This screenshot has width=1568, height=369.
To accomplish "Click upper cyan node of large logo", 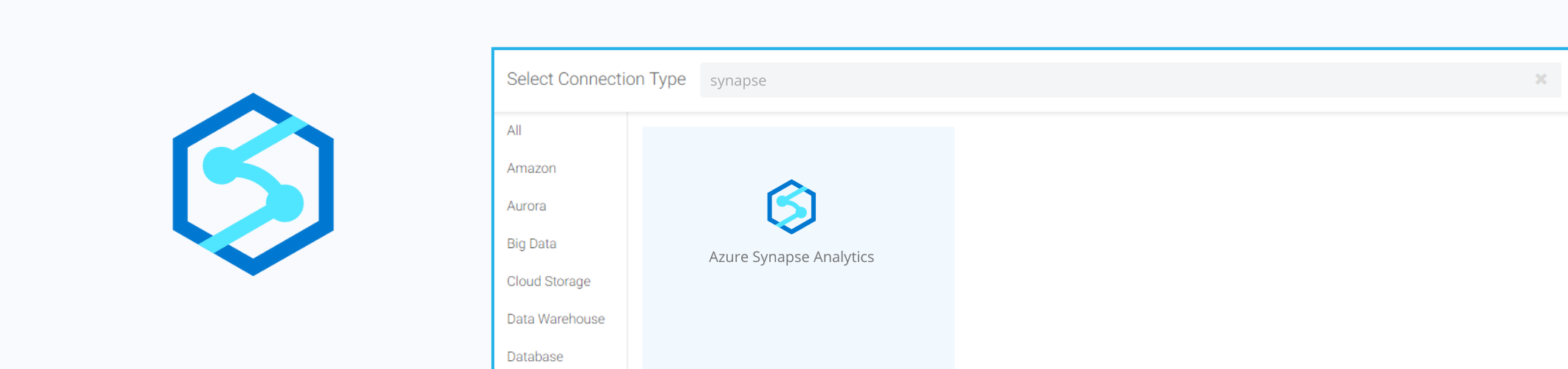I will [x=220, y=165].
